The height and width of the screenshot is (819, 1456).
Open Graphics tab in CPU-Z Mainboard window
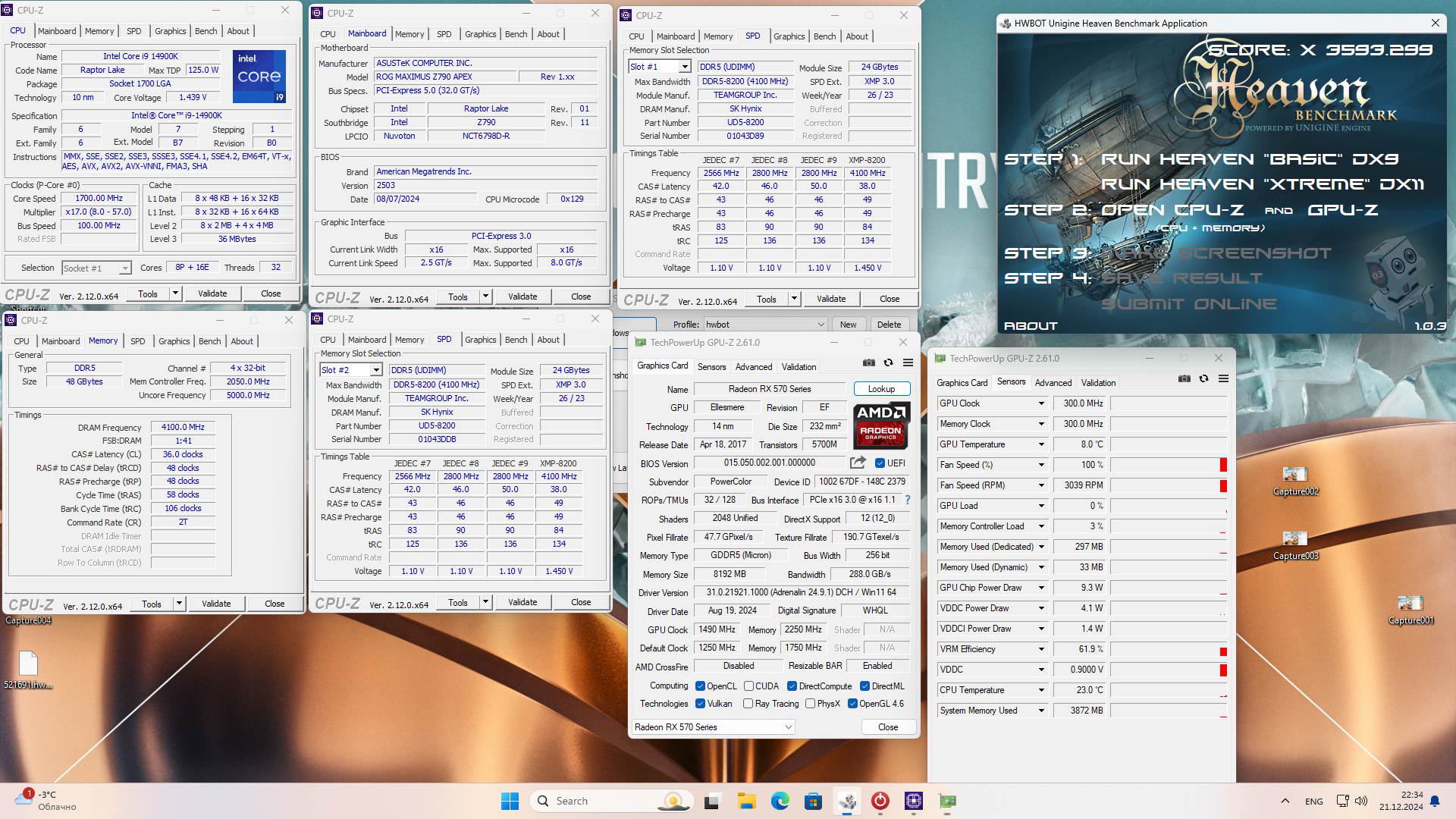[480, 34]
